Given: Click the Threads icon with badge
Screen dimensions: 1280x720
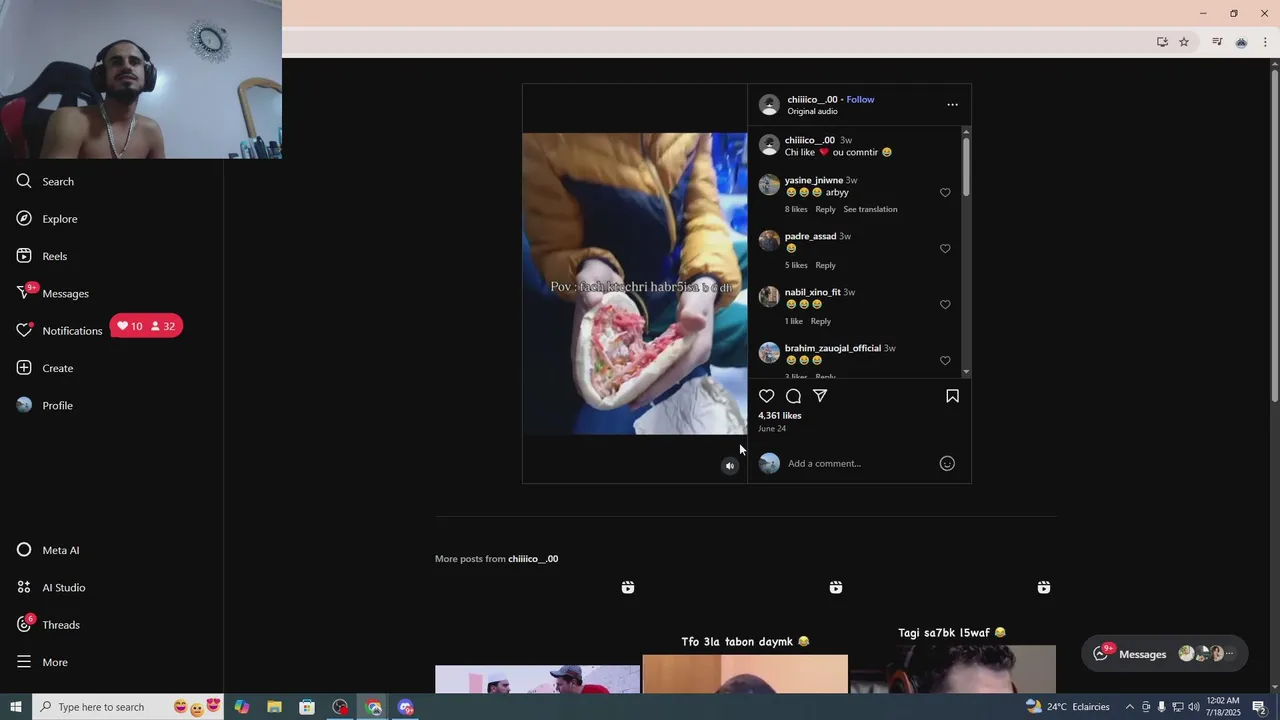Looking at the screenshot, I should point(24,624).
